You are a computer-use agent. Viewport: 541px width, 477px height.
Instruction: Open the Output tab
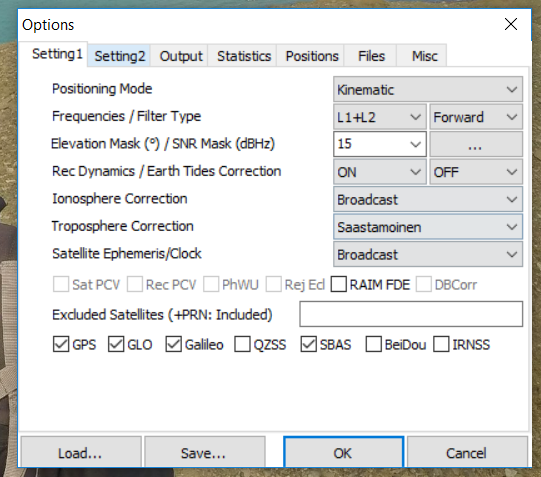(180, 56)
